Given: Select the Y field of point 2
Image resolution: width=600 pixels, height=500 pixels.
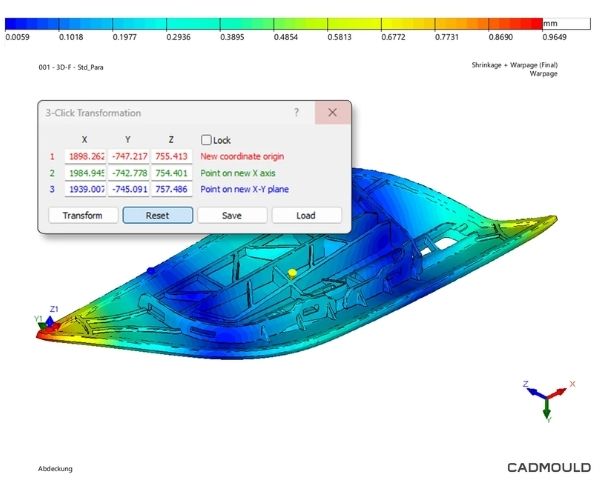Looking at the screenshot, I should pyautogui.click(x=128, y=173).
